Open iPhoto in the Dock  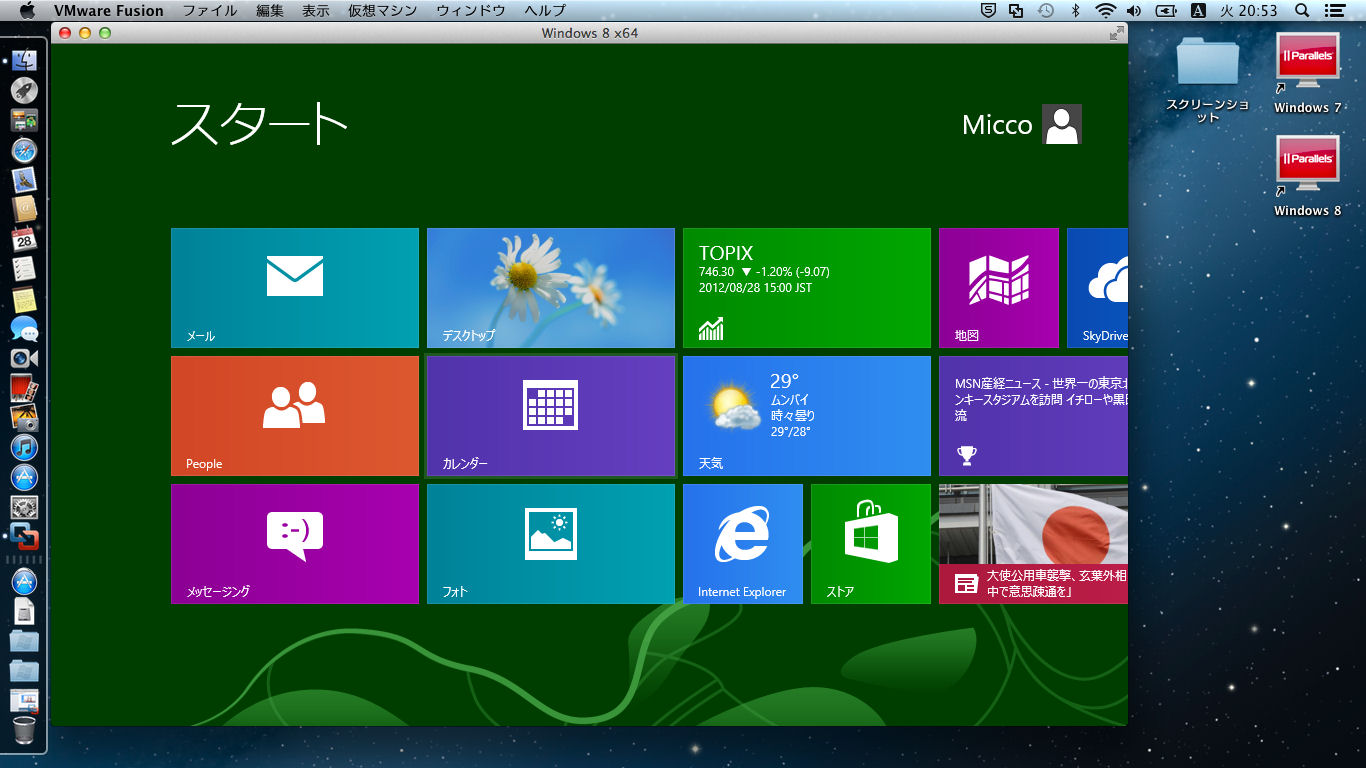(x=25, y=418)
